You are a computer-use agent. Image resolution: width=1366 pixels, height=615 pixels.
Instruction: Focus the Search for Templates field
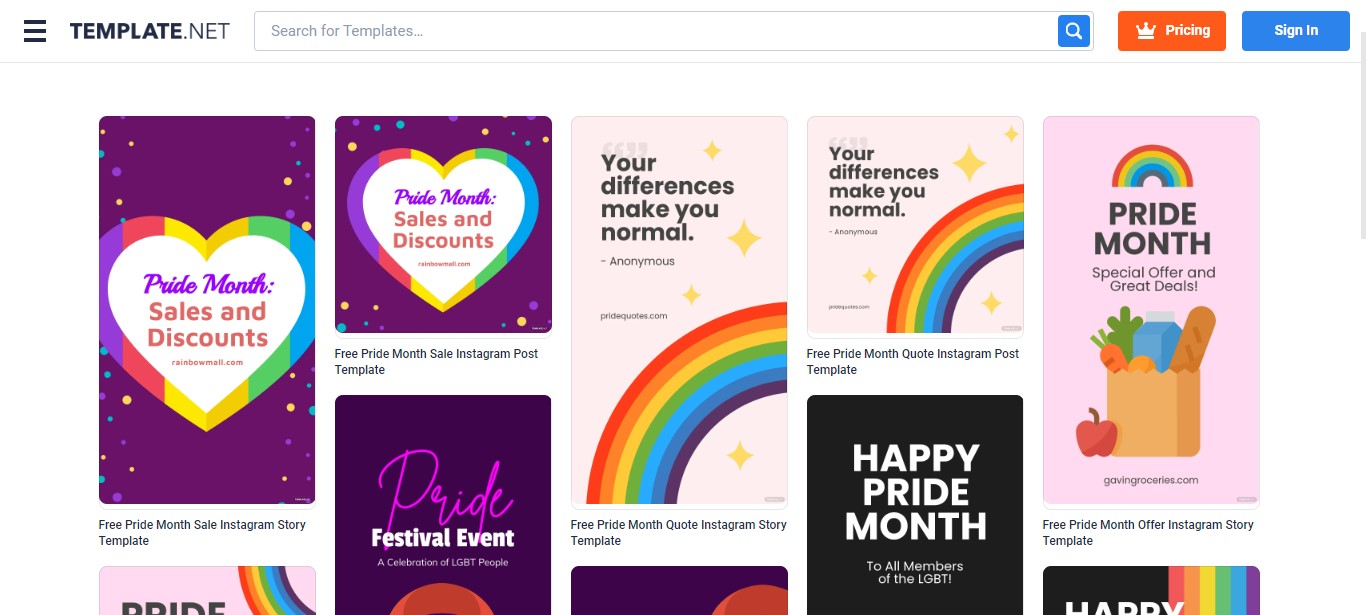click(656, 31)
